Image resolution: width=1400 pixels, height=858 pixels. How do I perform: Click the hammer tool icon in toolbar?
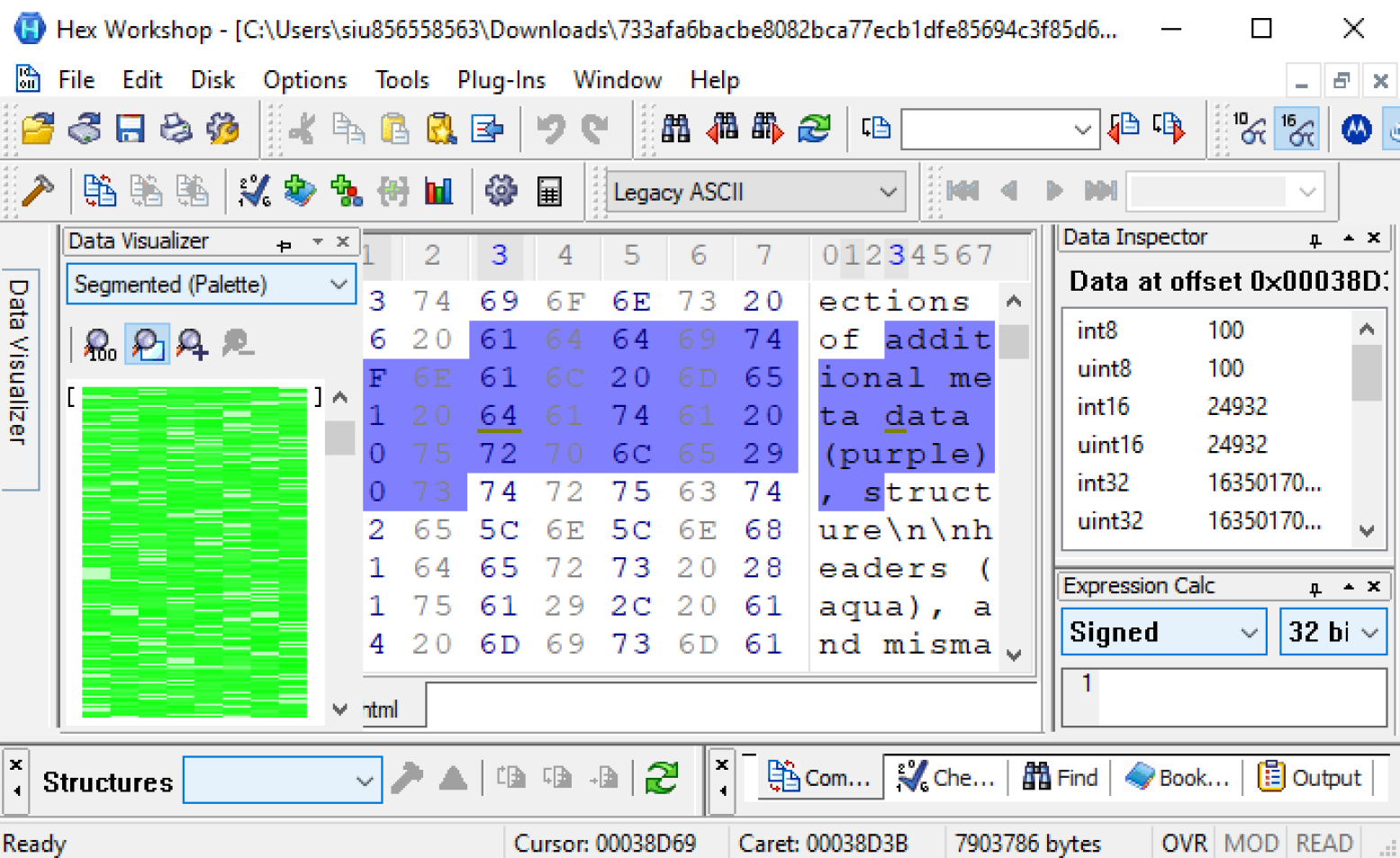tap(38, 192)
